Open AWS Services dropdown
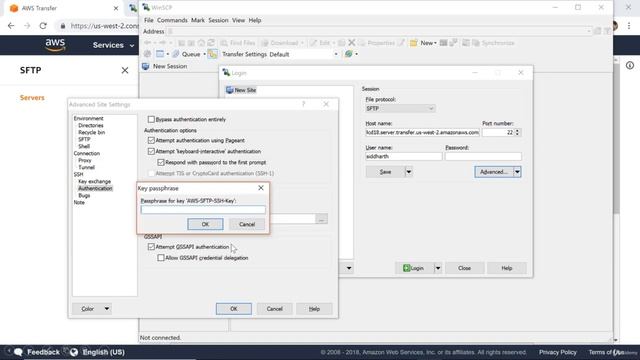Viewport: 640px width, 360px height. pos(113,45)
